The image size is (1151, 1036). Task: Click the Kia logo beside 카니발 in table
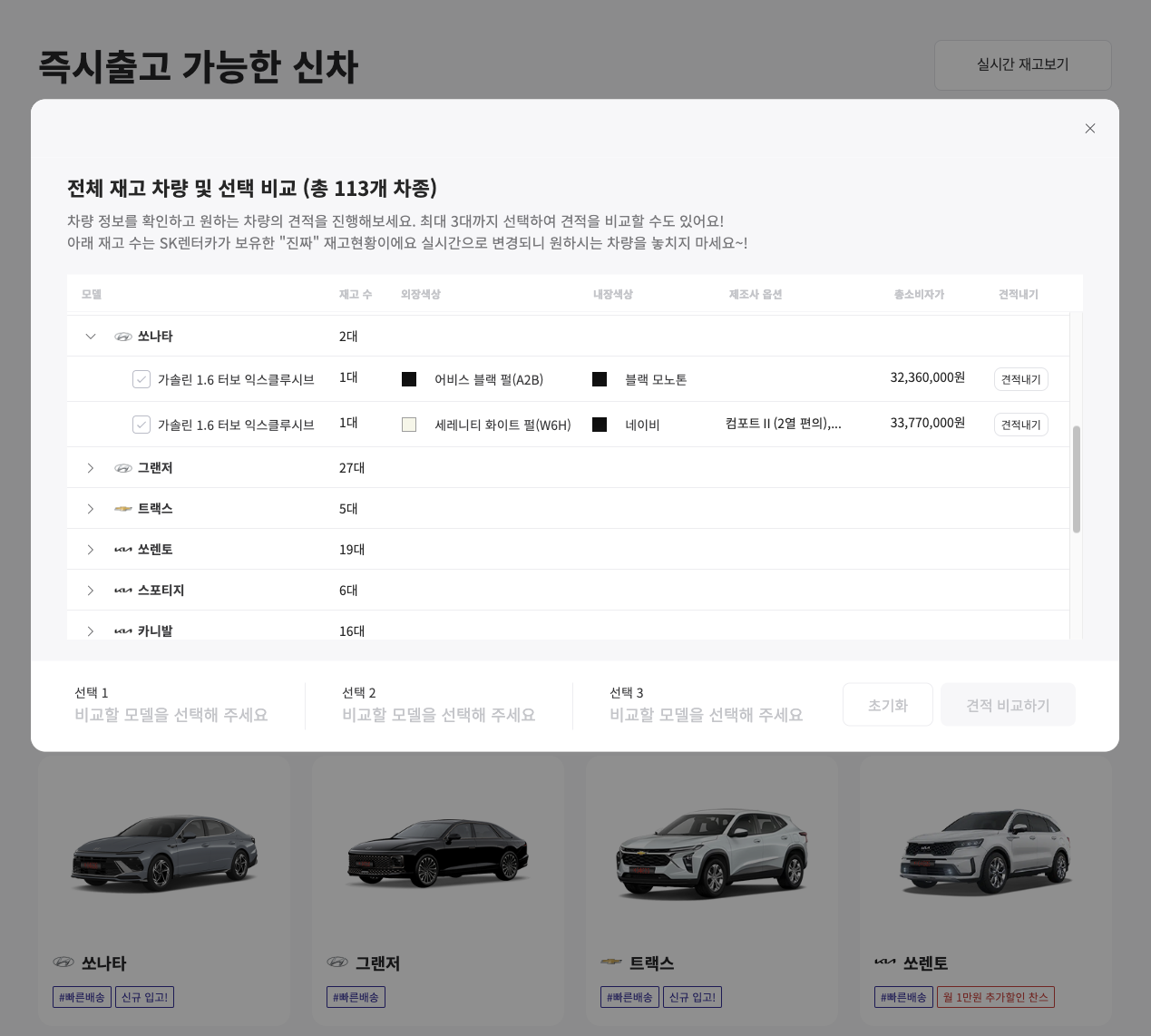[x=123, y=631]
